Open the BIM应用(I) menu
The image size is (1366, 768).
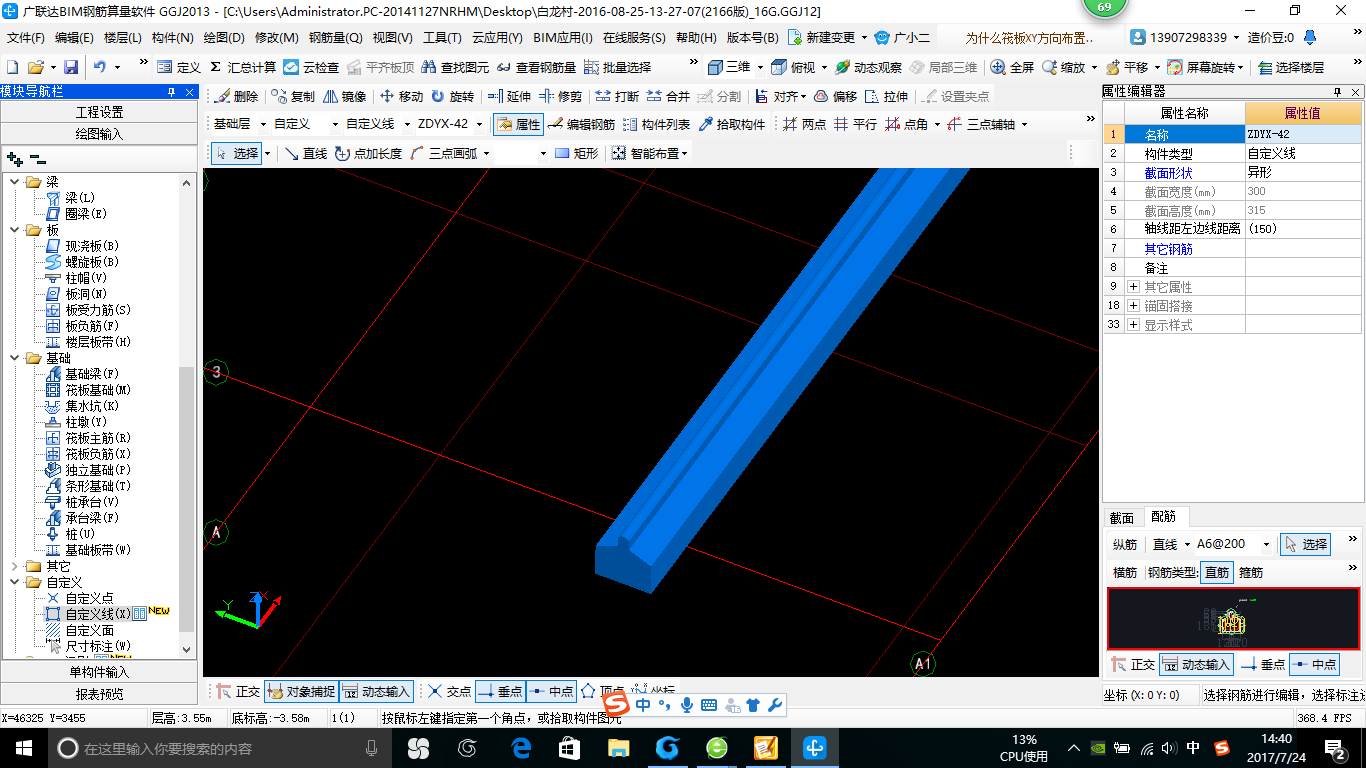pyautogui.click(x=563, y=38)
